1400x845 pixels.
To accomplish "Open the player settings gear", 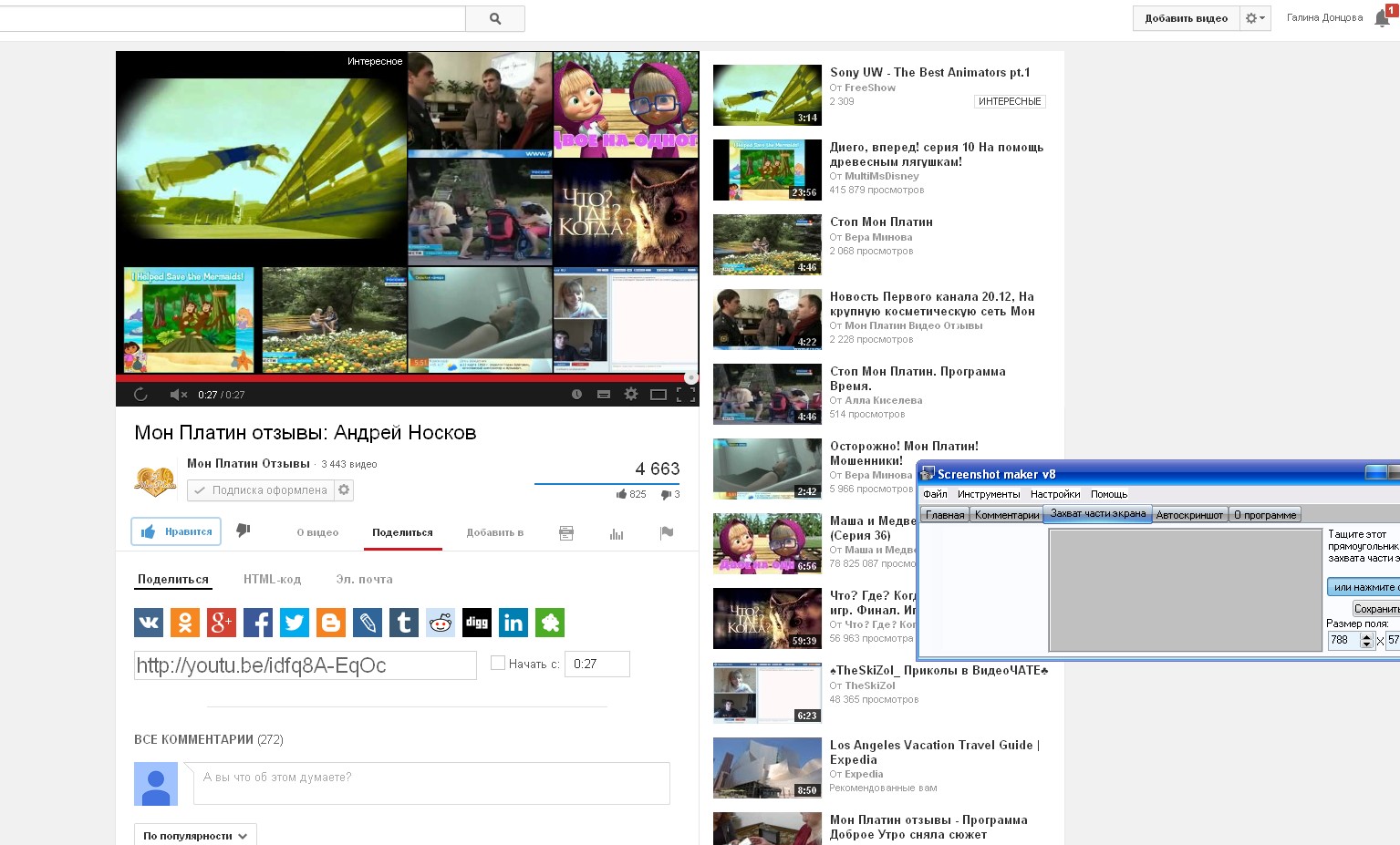I will click(x=630, y=395).
